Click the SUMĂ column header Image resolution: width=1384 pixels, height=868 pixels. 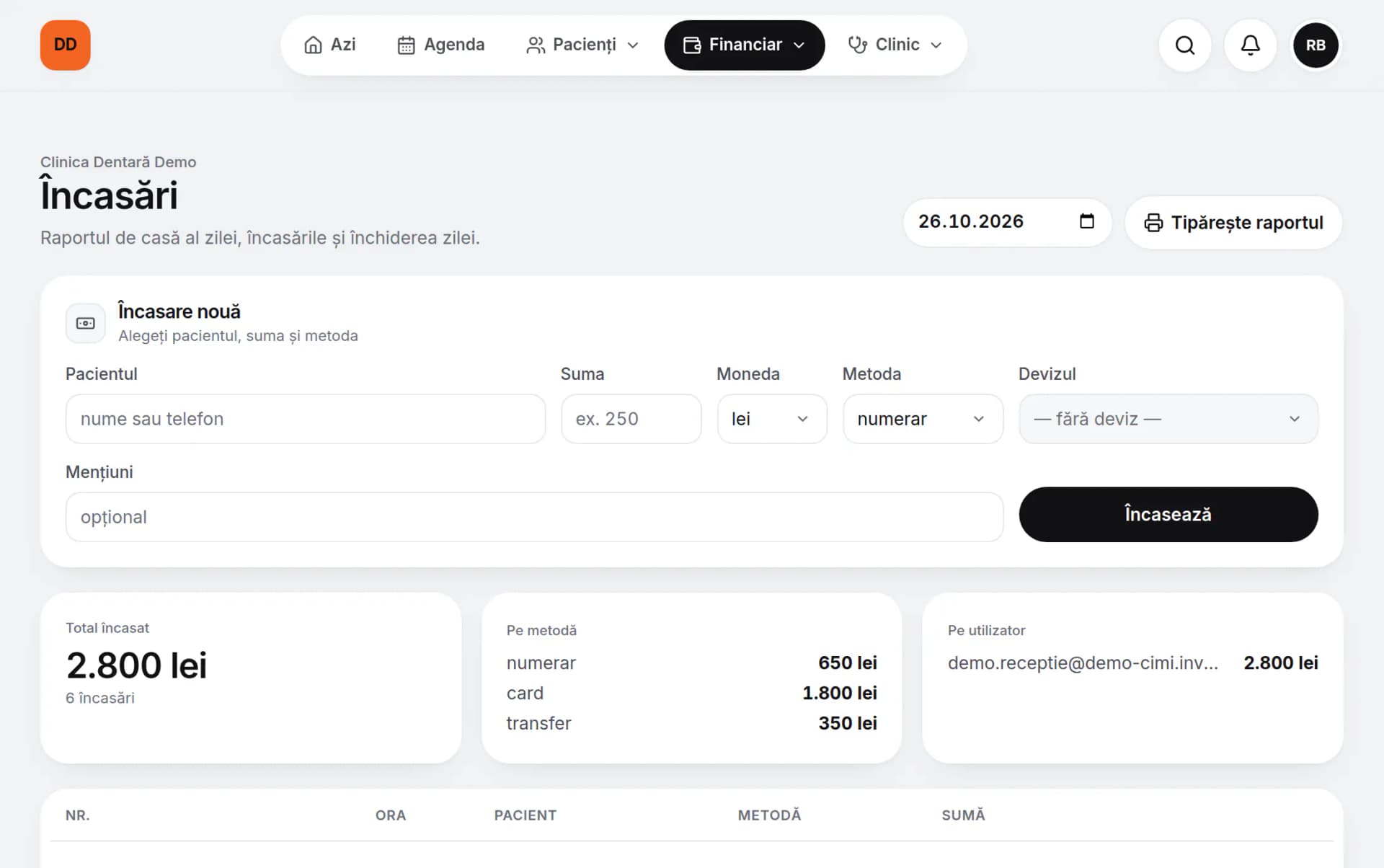pos(963,815)
